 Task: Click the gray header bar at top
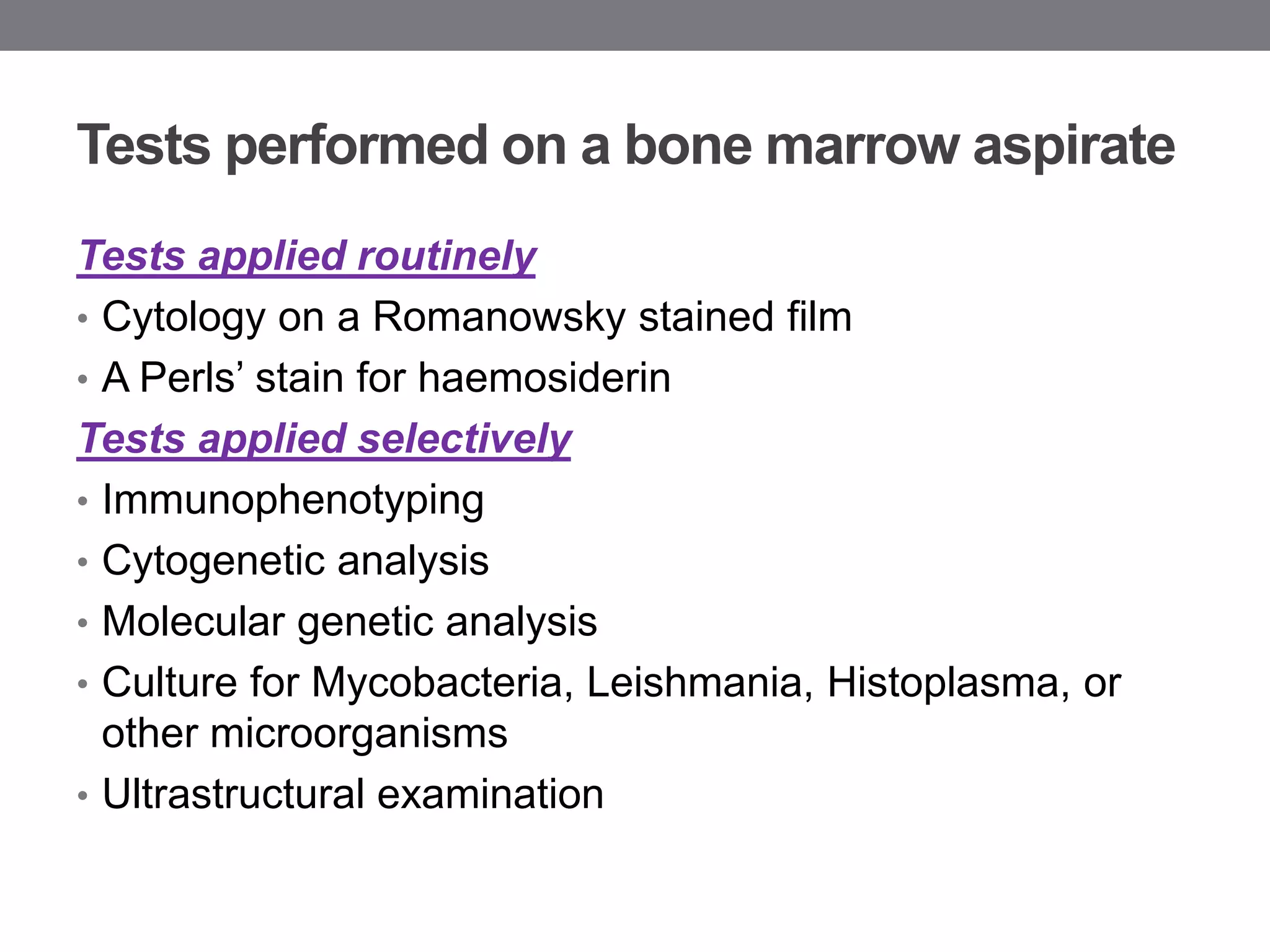point(635,25)
